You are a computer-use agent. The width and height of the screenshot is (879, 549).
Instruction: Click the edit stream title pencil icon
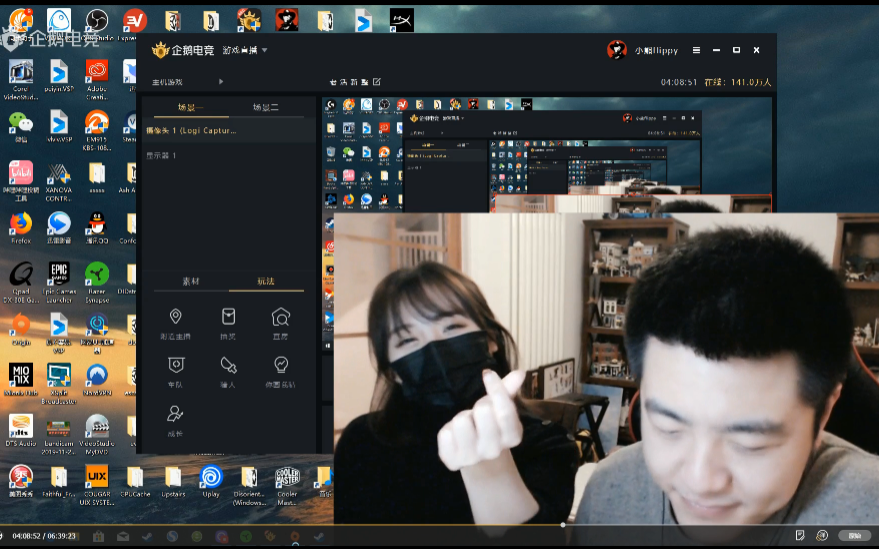(x=377, y=82)
